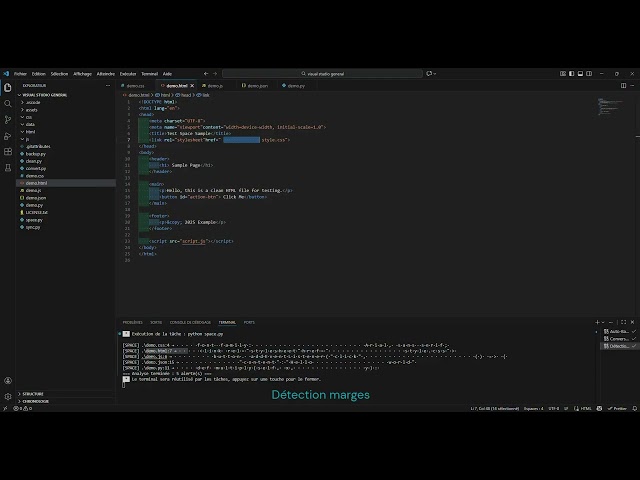Open the Accounts icon in activity bar

tap(7, 380)
